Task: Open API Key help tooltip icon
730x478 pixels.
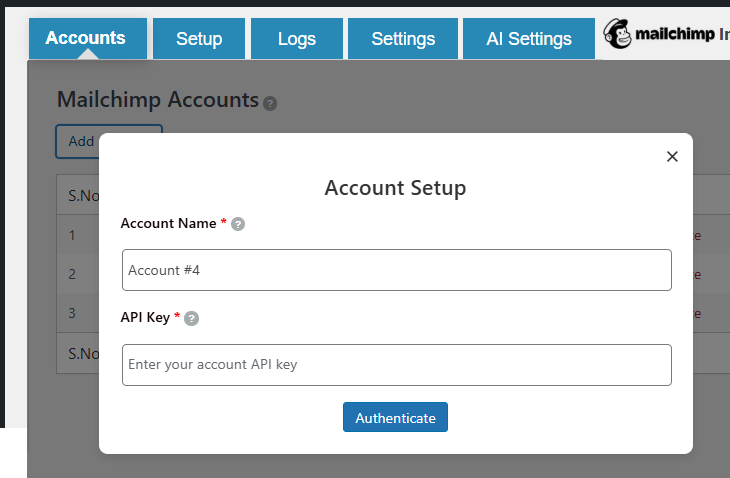Action: click(x=191, y=318)
